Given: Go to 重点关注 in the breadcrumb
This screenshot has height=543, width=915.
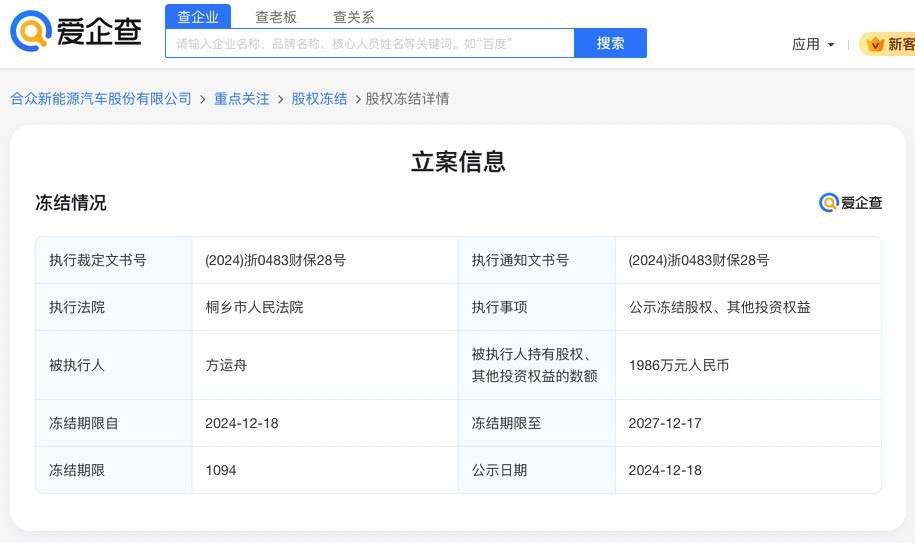Looking at the screenshot, I should pyautogui.click(x=242, y=98).
